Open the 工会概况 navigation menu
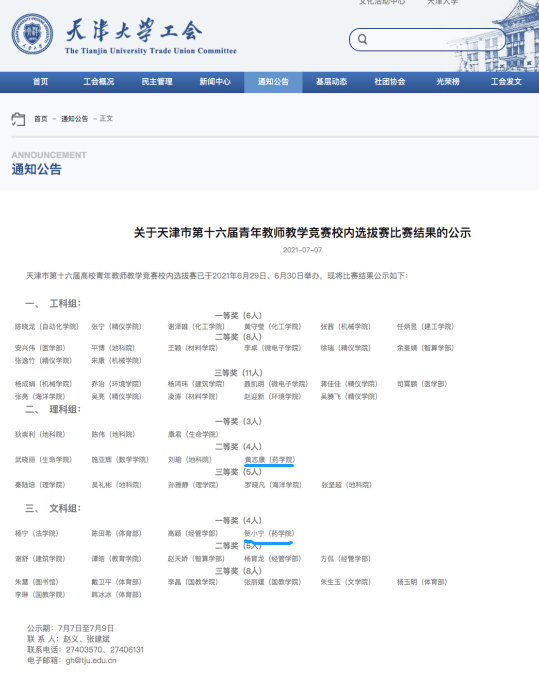This screenshot has height=690, width=539. point(99,82)
